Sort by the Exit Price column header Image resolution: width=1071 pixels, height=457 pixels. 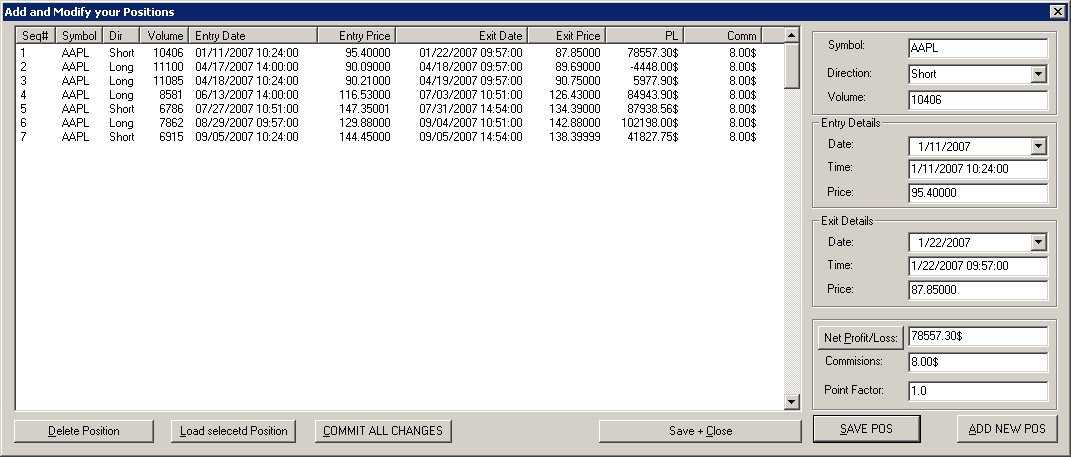point(567,36)
